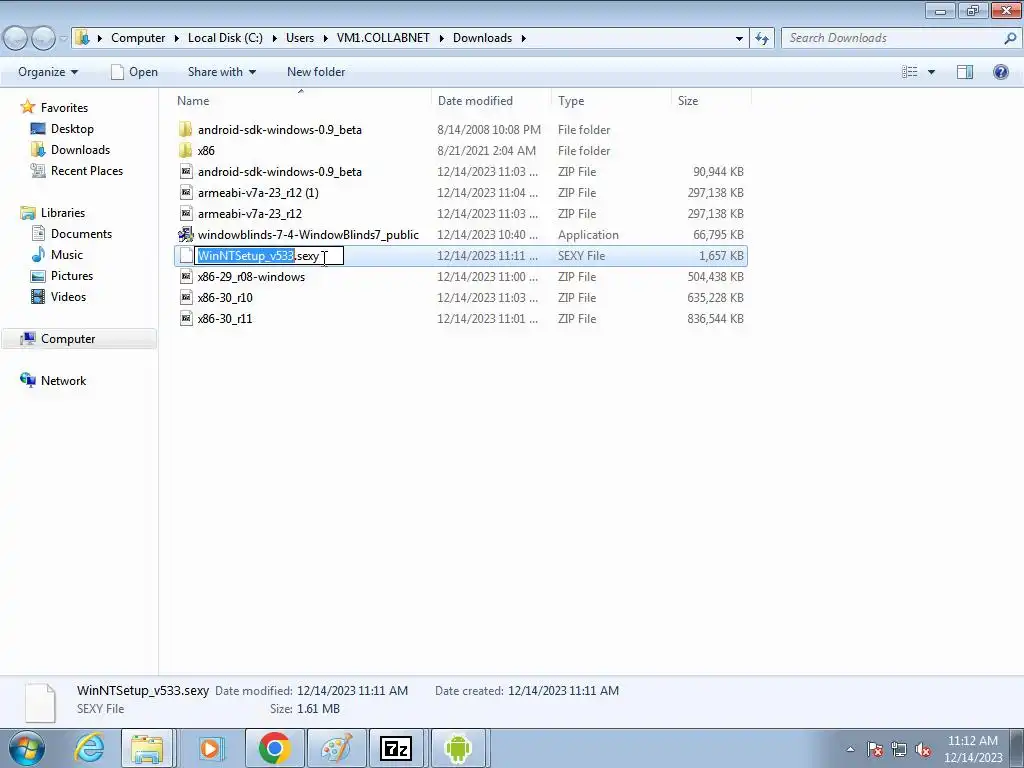Open the Help question mark icon
The image size is (1024, 768).
1000,72
